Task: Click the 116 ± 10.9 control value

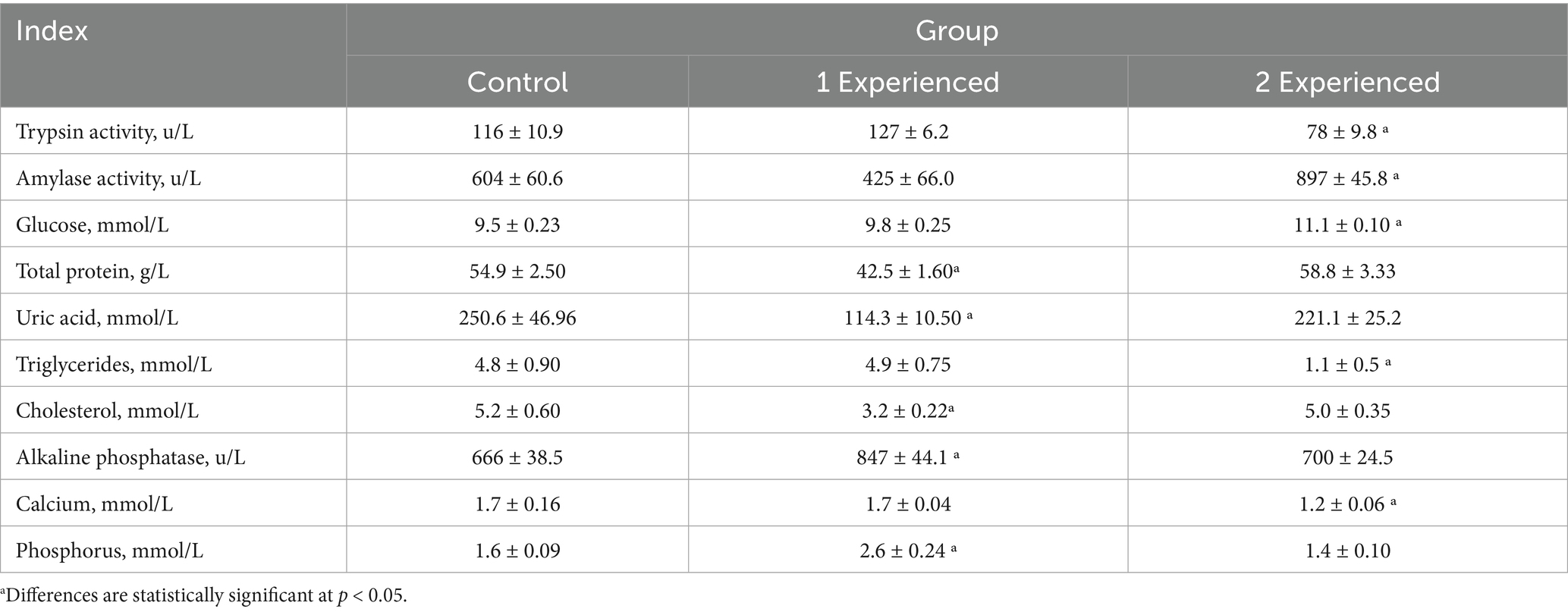Action: [x=517, y=132]
